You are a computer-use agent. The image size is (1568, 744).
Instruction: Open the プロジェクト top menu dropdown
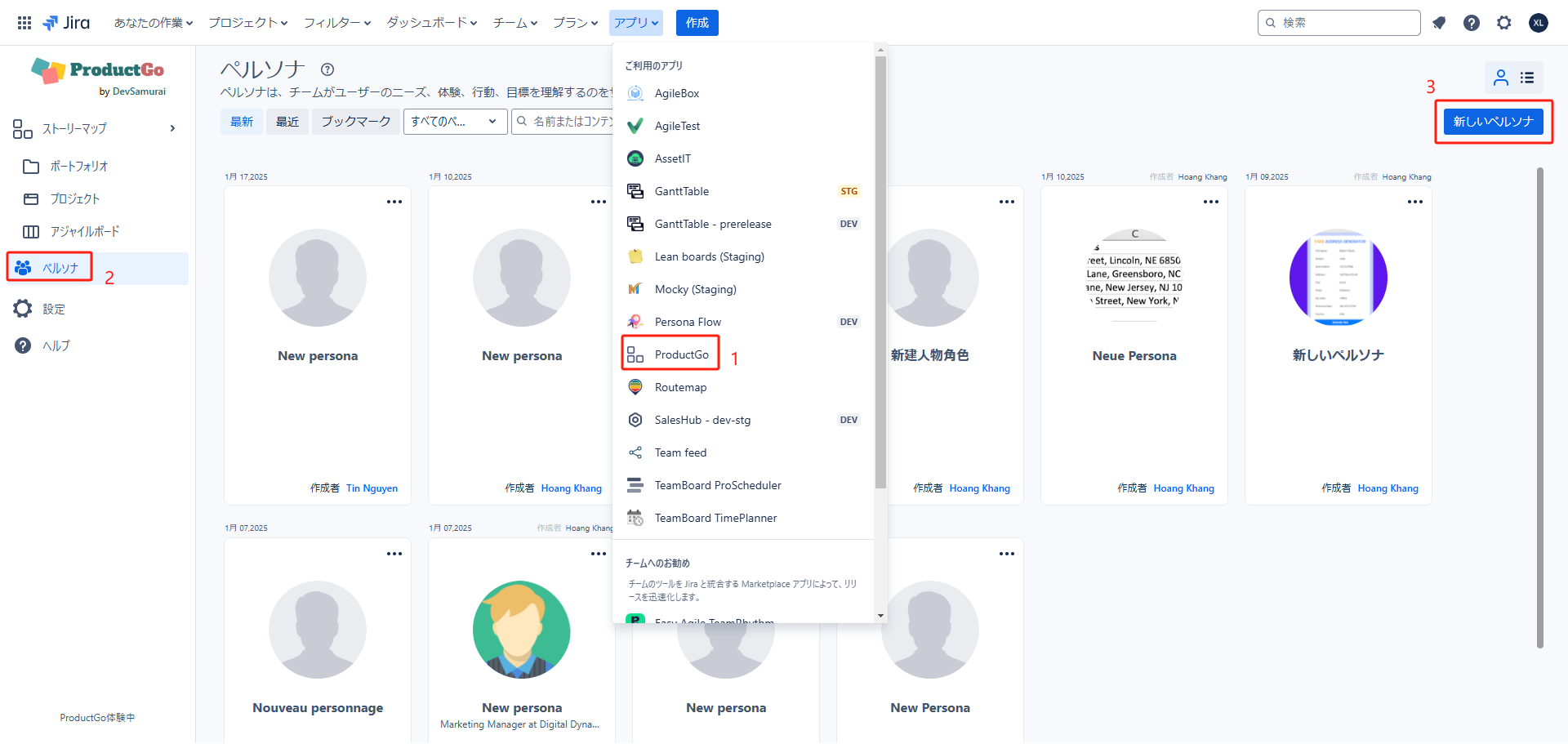coord(247,23)
